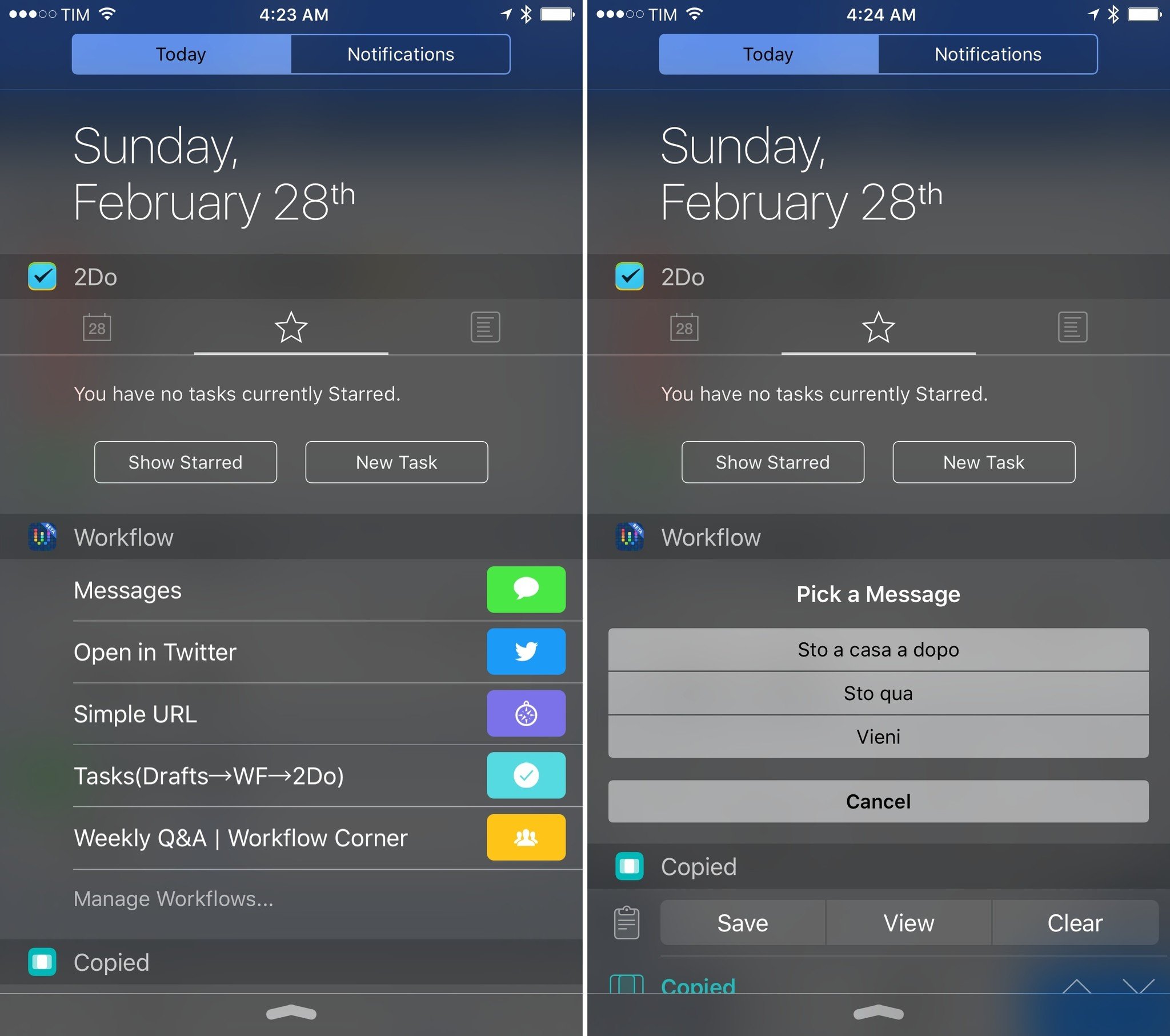Select Vieni preset message option
The width and height of the screenshot is (1170, 1036).
(879, 741)
